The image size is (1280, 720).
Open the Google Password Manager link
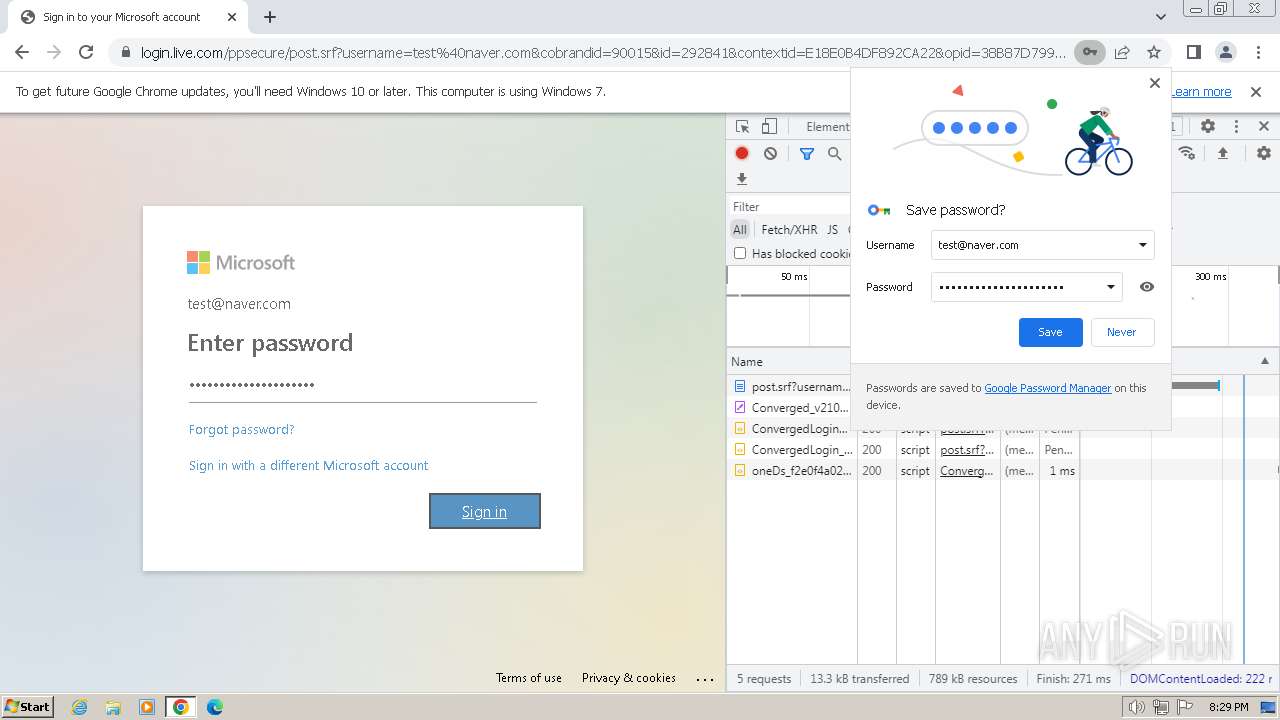1047,388
